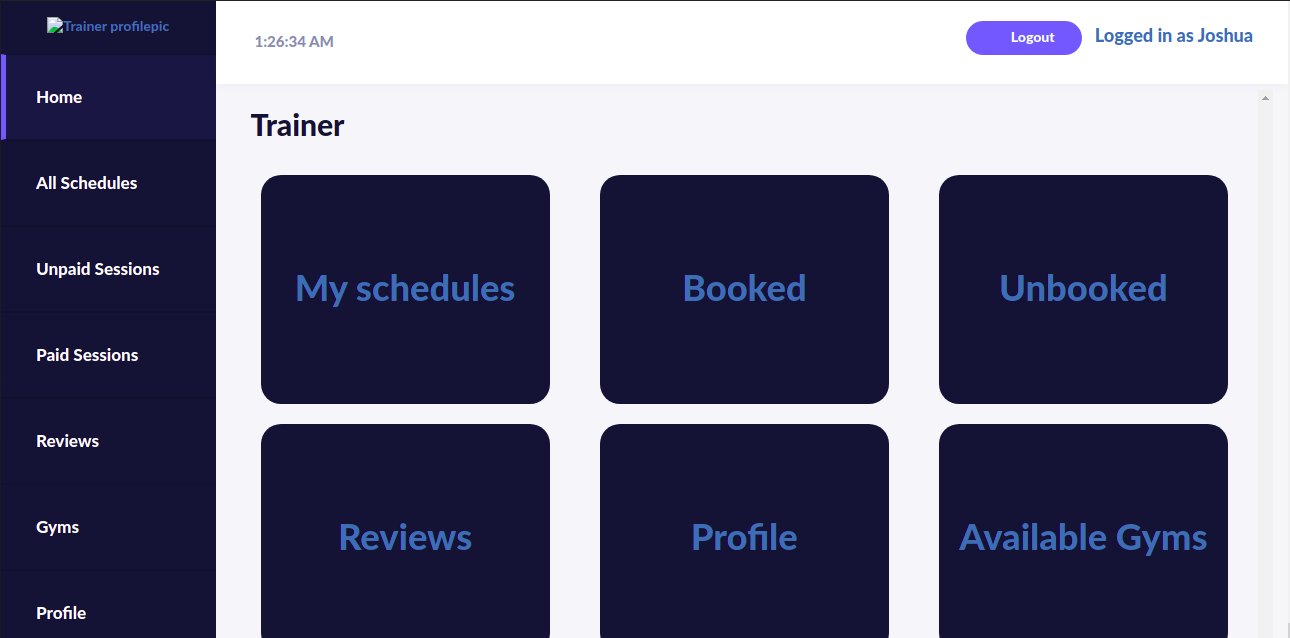The width and height of the screenshot is (1290, 638).
Task: Select Home in the sidebar
Action: coord(59,97)
